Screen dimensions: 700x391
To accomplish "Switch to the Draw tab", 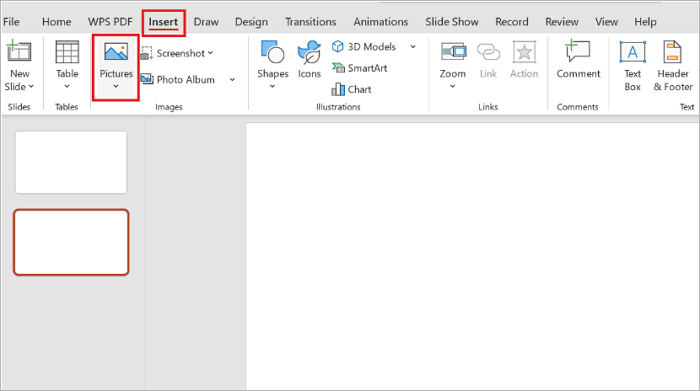I will [x=206, y=21].
